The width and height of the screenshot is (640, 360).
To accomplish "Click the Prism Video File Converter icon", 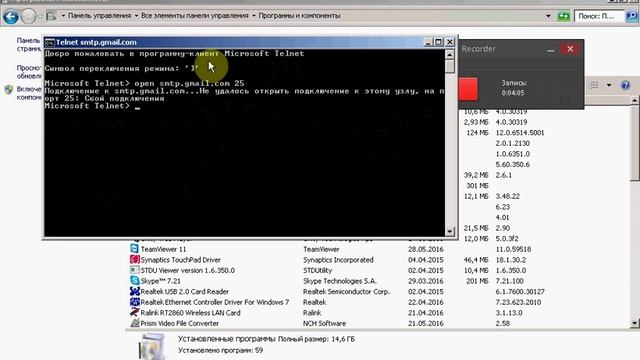I will (x=134, y=323).
